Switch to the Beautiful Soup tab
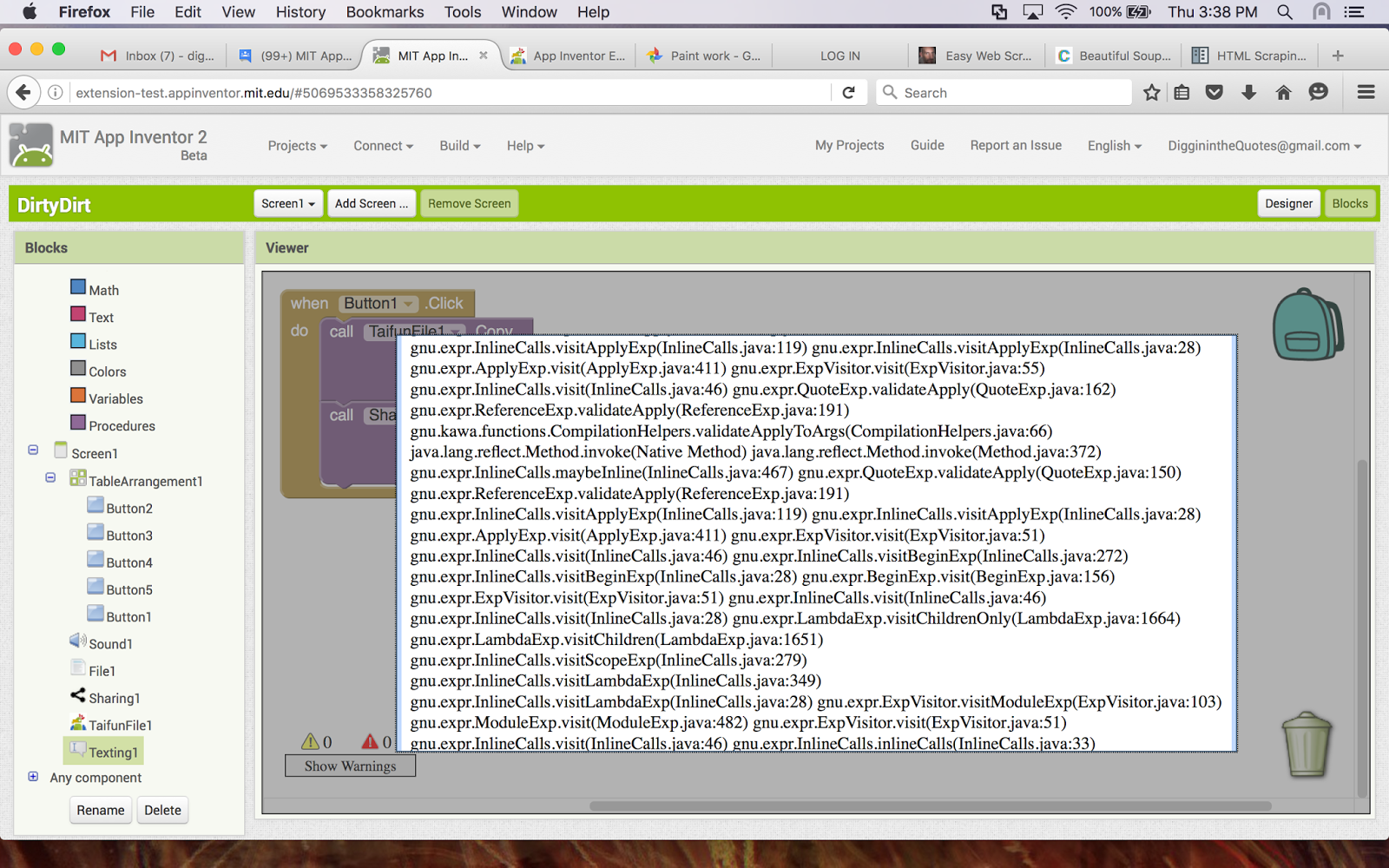 tap(1114, 56)
